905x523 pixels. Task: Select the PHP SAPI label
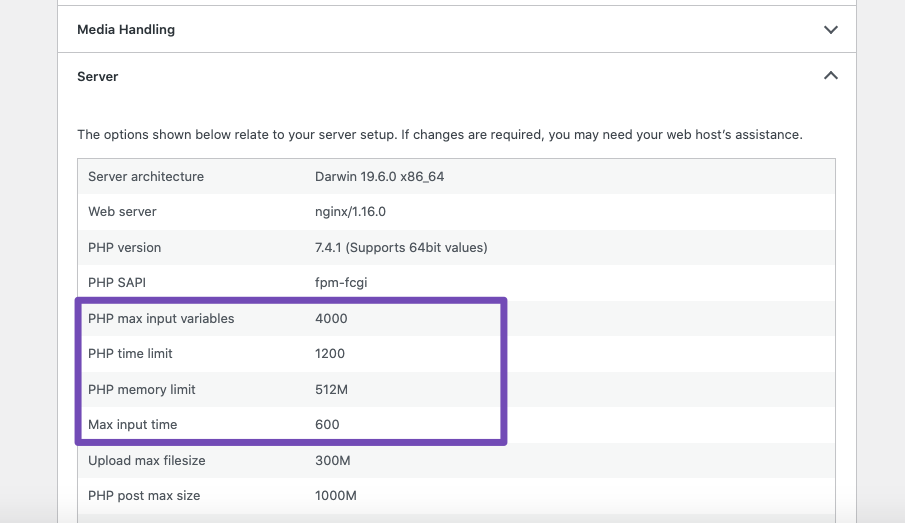[x=117, y=283]
